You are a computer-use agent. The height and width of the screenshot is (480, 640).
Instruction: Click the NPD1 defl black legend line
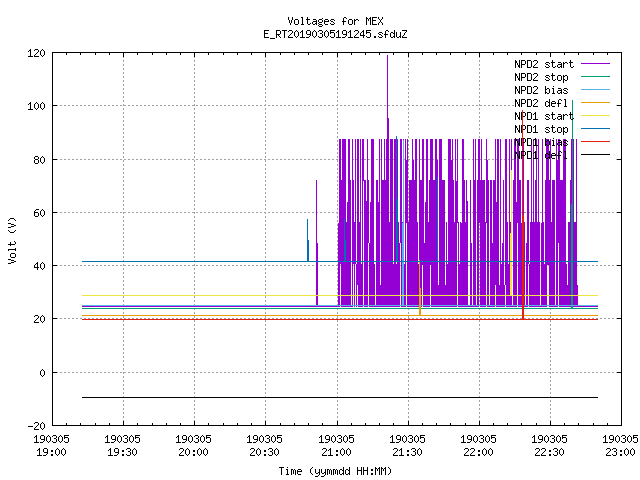pos(595,155)
